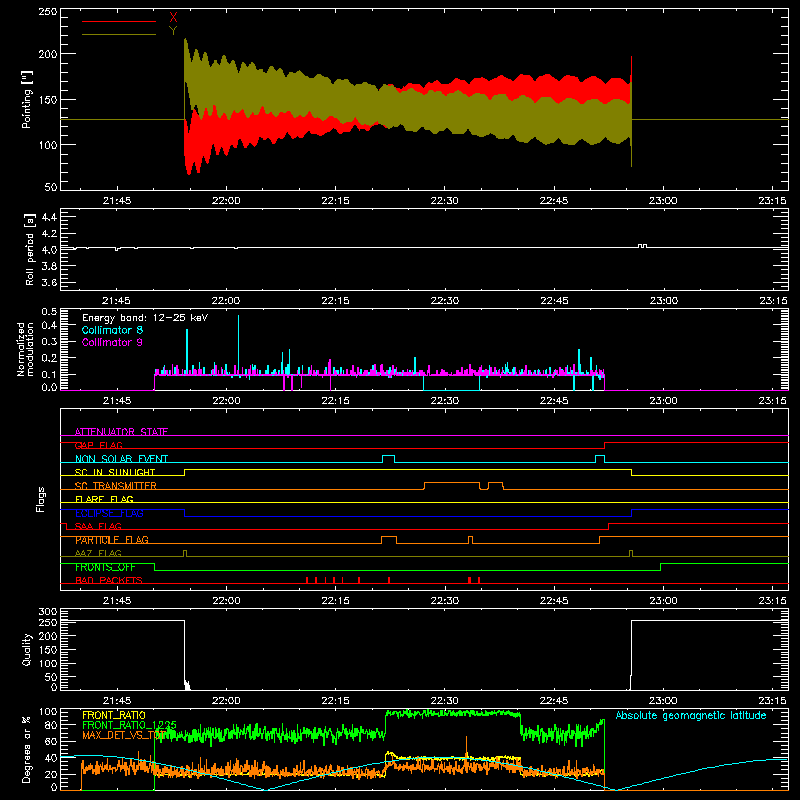Click the small bump on Roll period curve
The width and height of the screenshot is (800, 800).
click(x=643, y=246)
